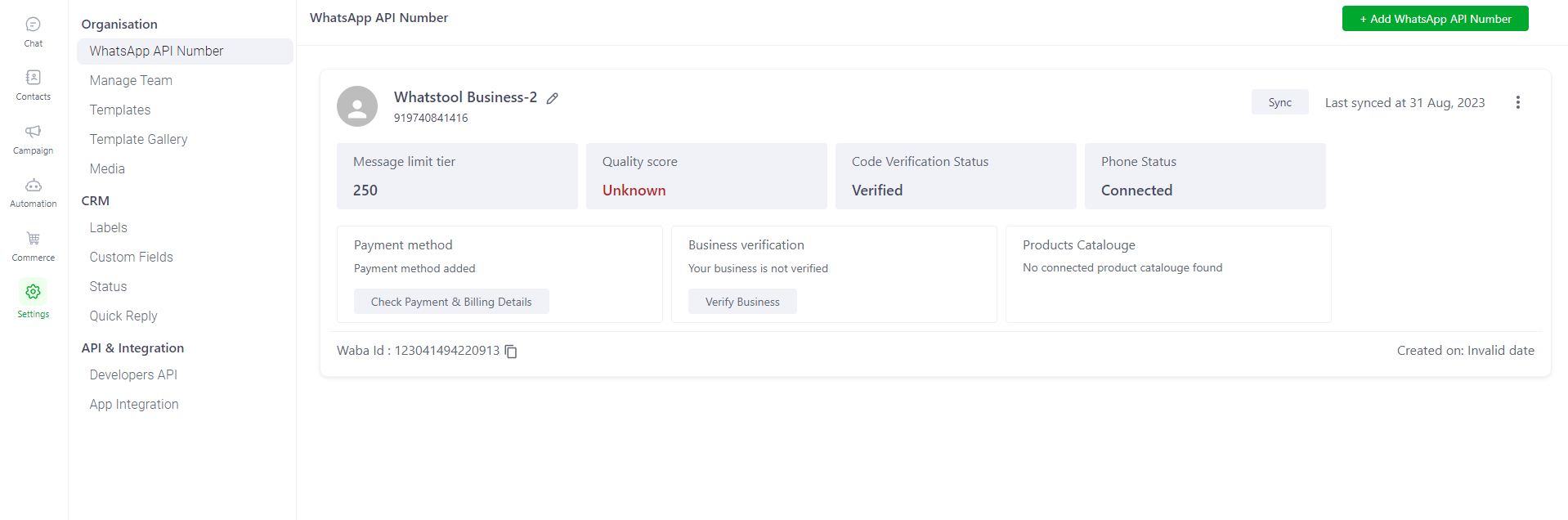Viewport: 1568px width, 520px height.
Task: Click the API & Integration section heading
Action: click(132, 348)
